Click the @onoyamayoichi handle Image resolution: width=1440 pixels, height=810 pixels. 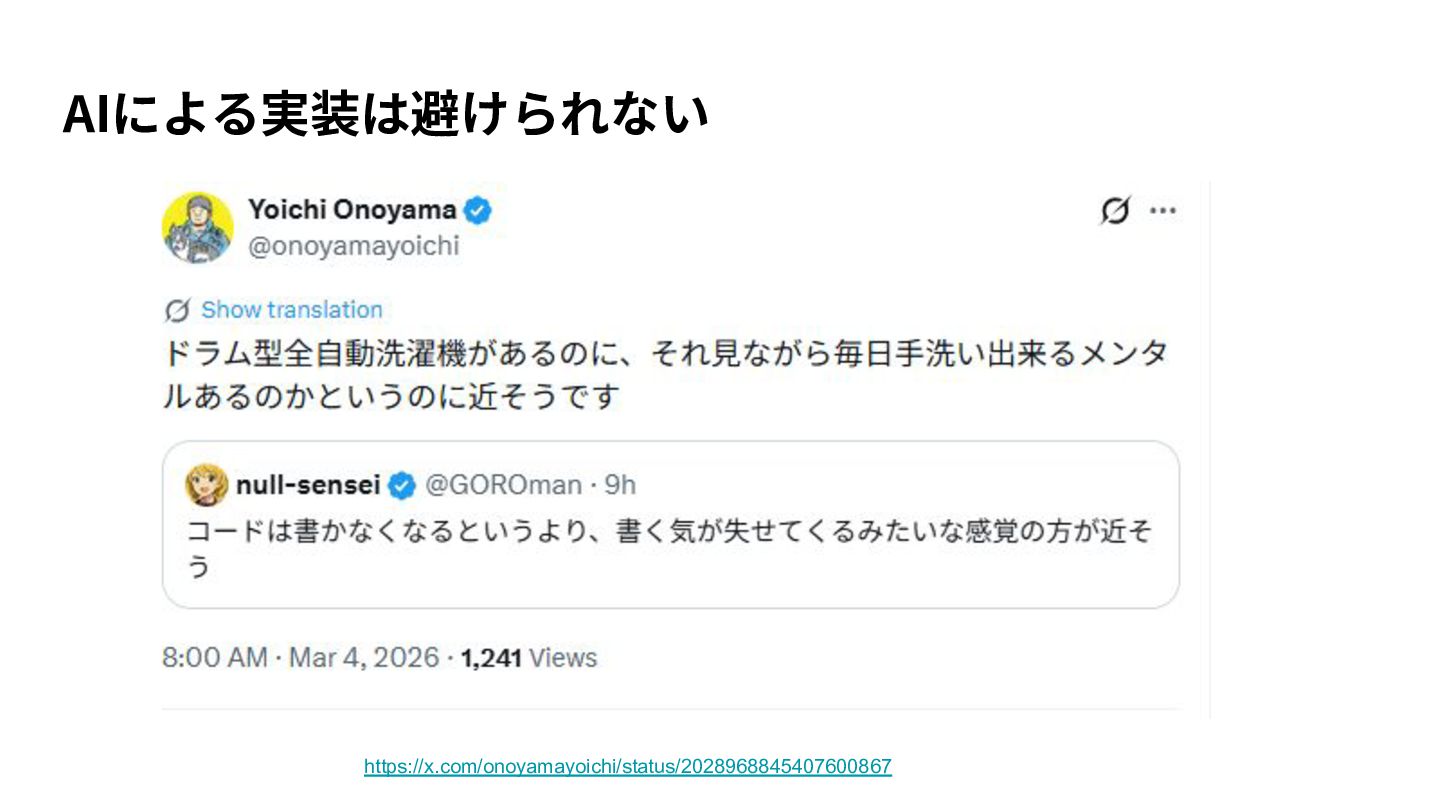353,246
